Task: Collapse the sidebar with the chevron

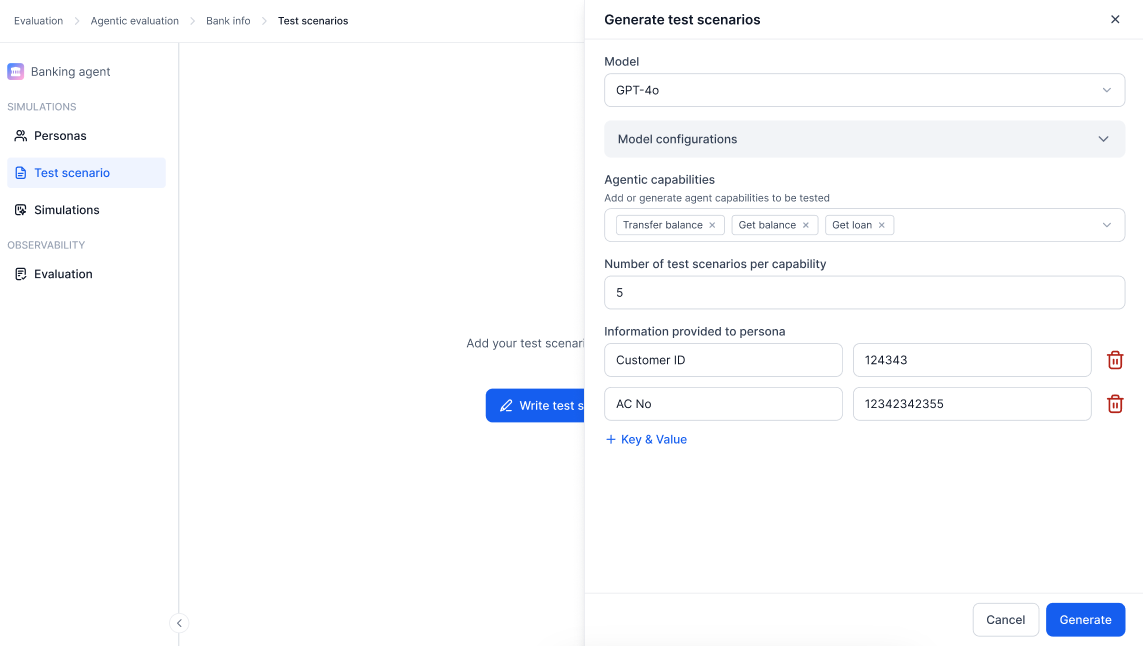Action: pos(180,623)
